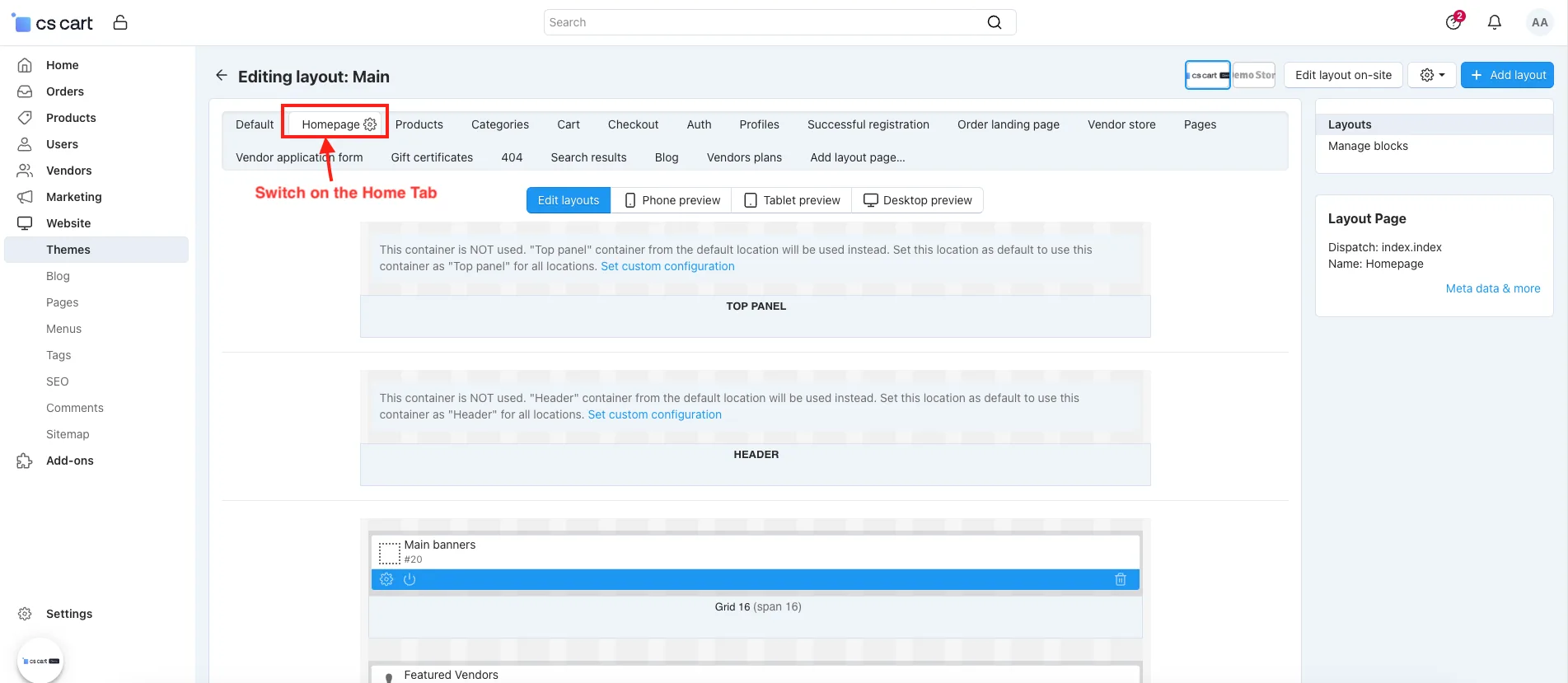Click into the top Search field
1568x683 pixels.
(766, 22)
